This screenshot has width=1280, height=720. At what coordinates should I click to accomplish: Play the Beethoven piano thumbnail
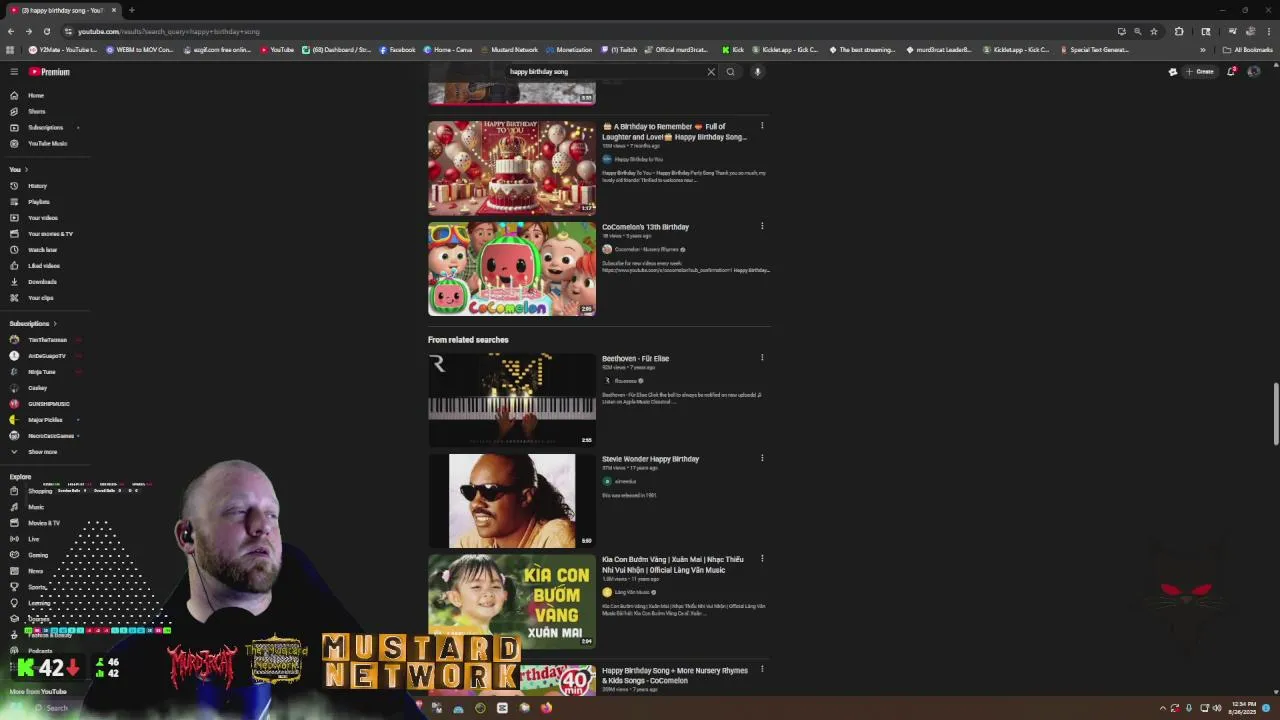(512, 400)
